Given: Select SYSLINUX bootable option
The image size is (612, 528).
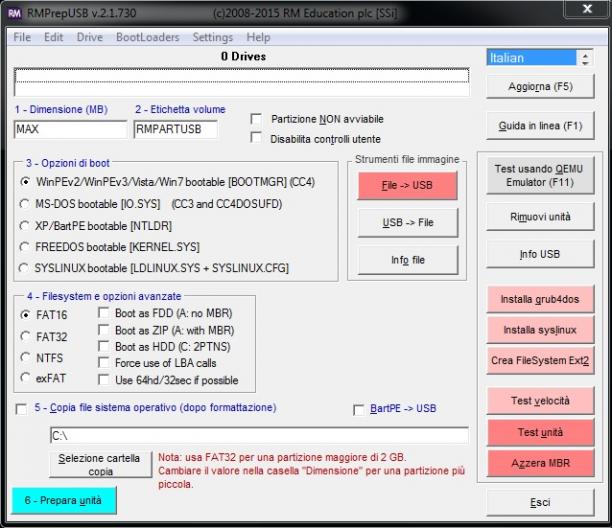Looking at the screenshot, I should tap(23, 268).
